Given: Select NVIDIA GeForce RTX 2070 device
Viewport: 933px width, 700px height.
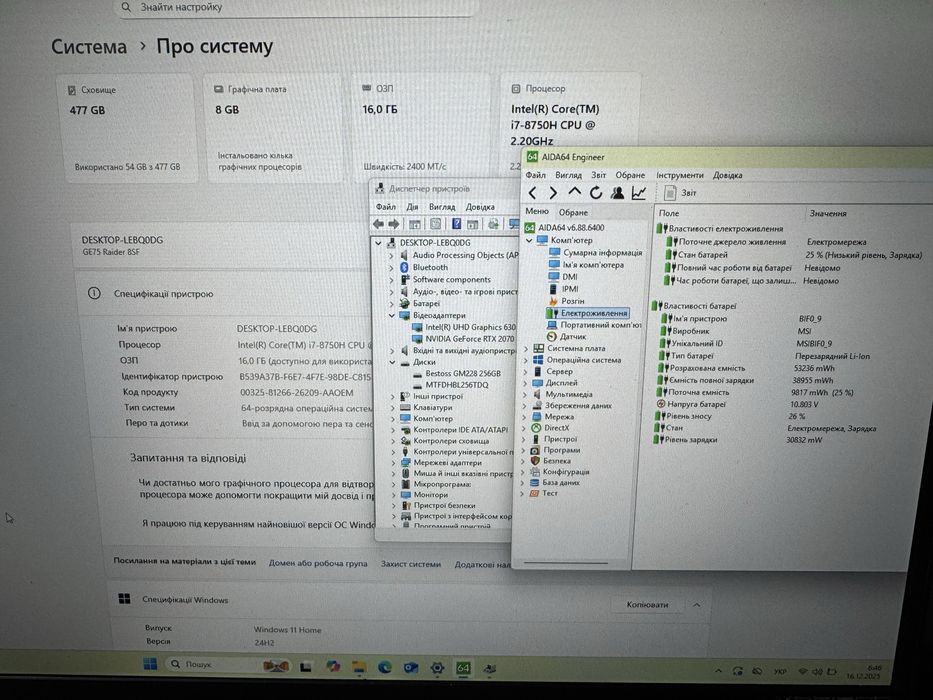Looking at the screenshot, I should [464, 339].
